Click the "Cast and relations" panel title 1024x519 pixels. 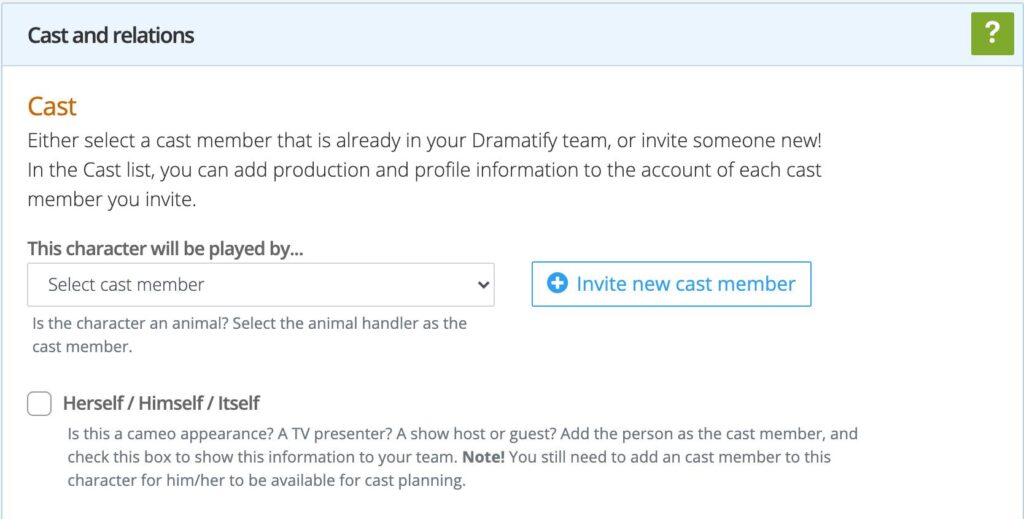[x=111, y=36]
